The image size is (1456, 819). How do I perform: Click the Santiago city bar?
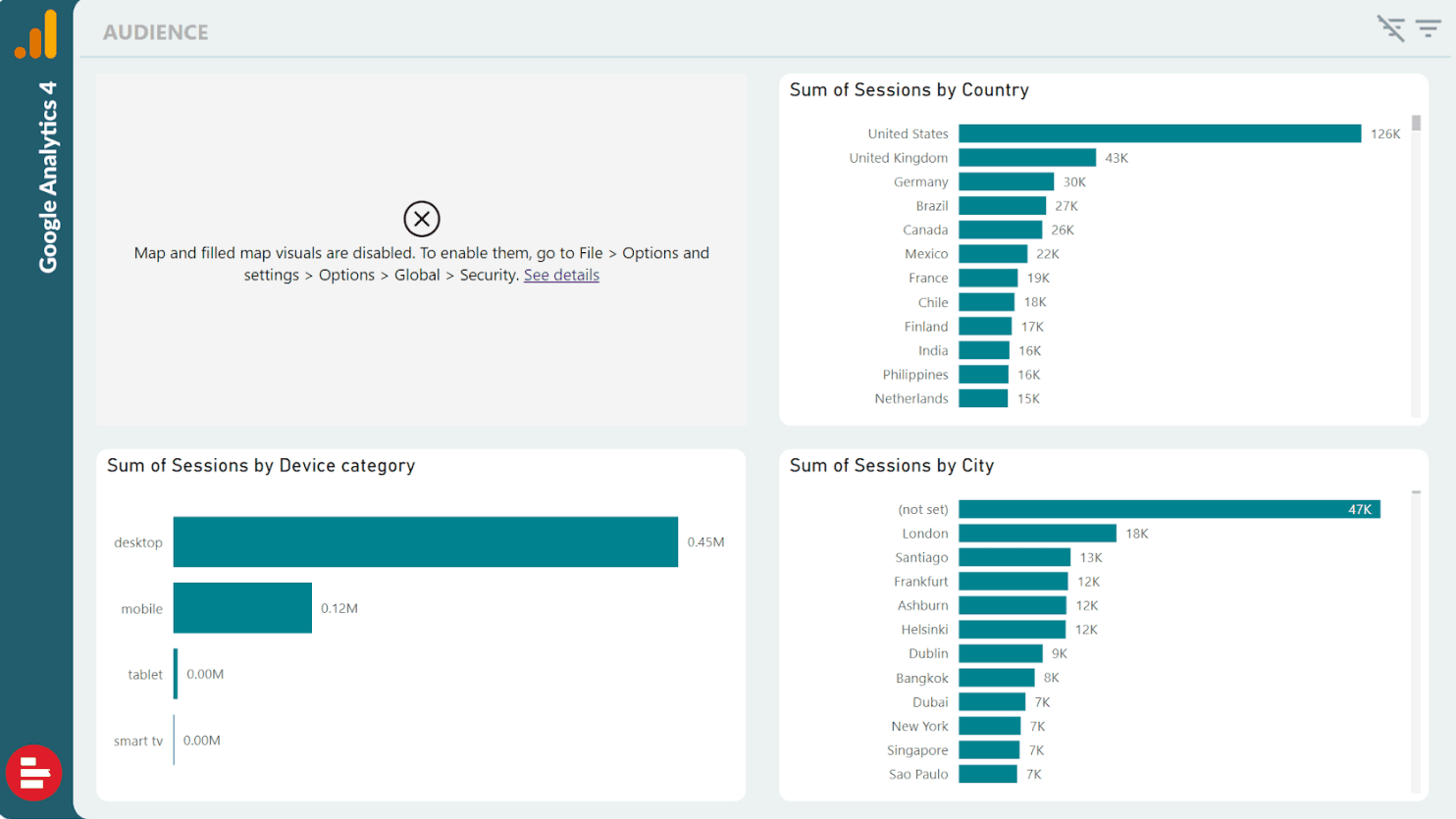click(1014, 557)
